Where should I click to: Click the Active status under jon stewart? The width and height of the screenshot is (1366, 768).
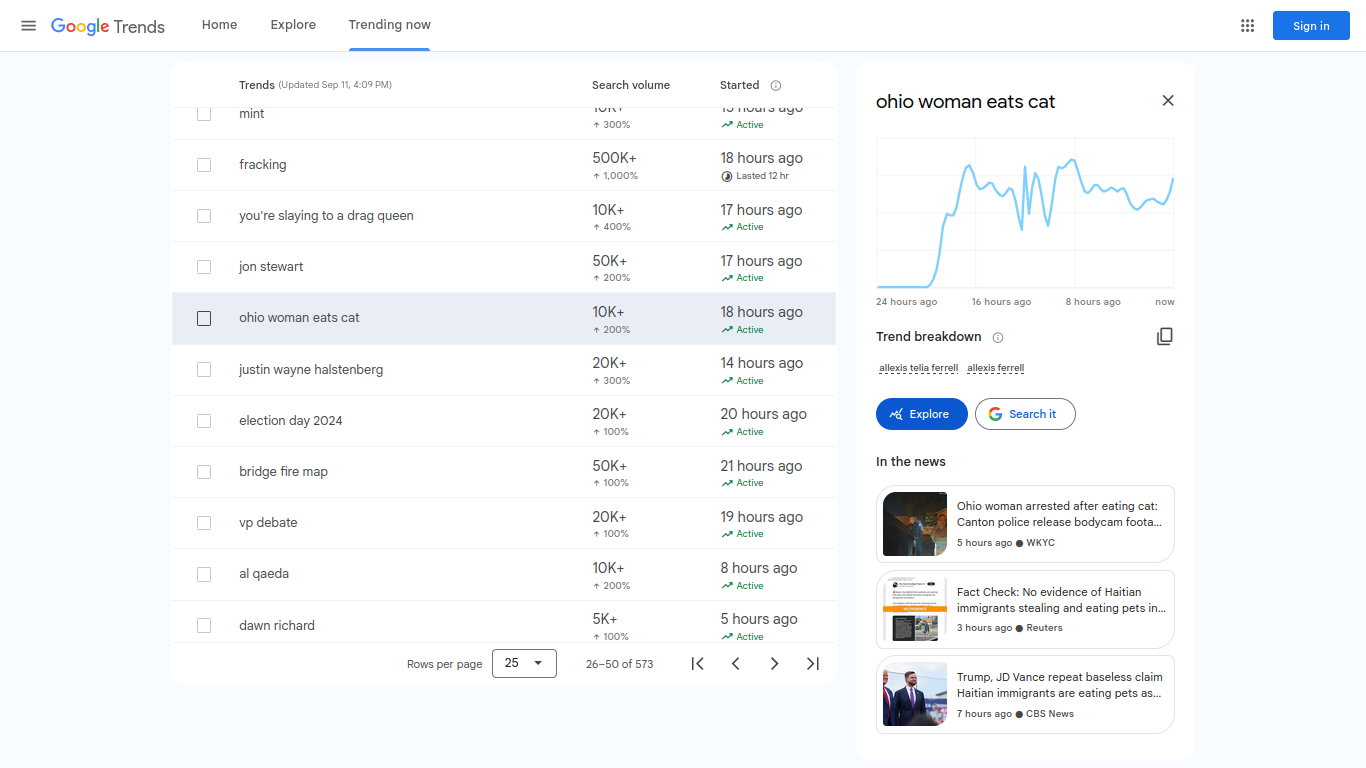click(x=742, y=278)
